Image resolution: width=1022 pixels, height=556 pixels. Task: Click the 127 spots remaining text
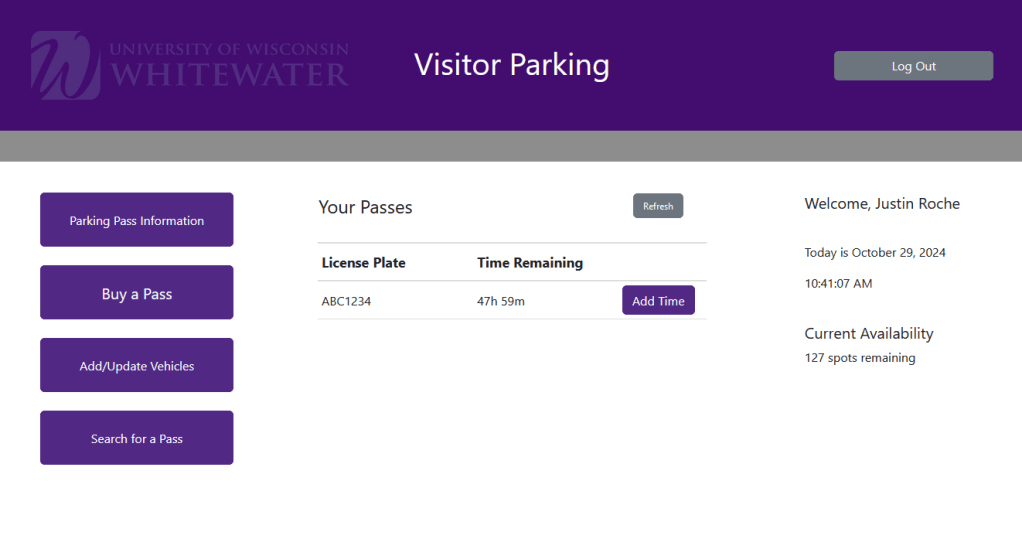(x=860, y=358)
